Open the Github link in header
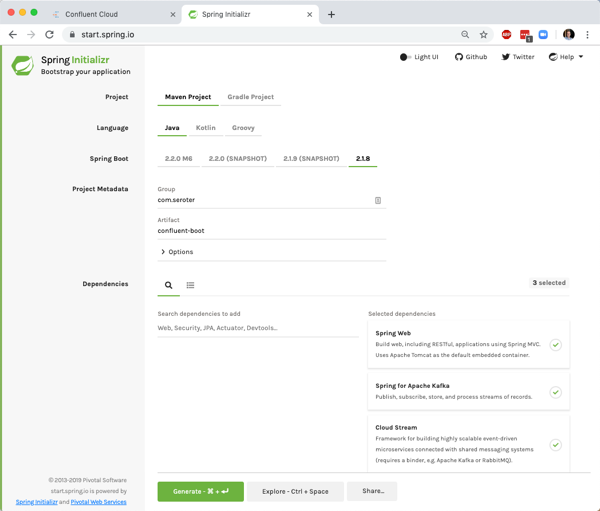 click(471, 57)
